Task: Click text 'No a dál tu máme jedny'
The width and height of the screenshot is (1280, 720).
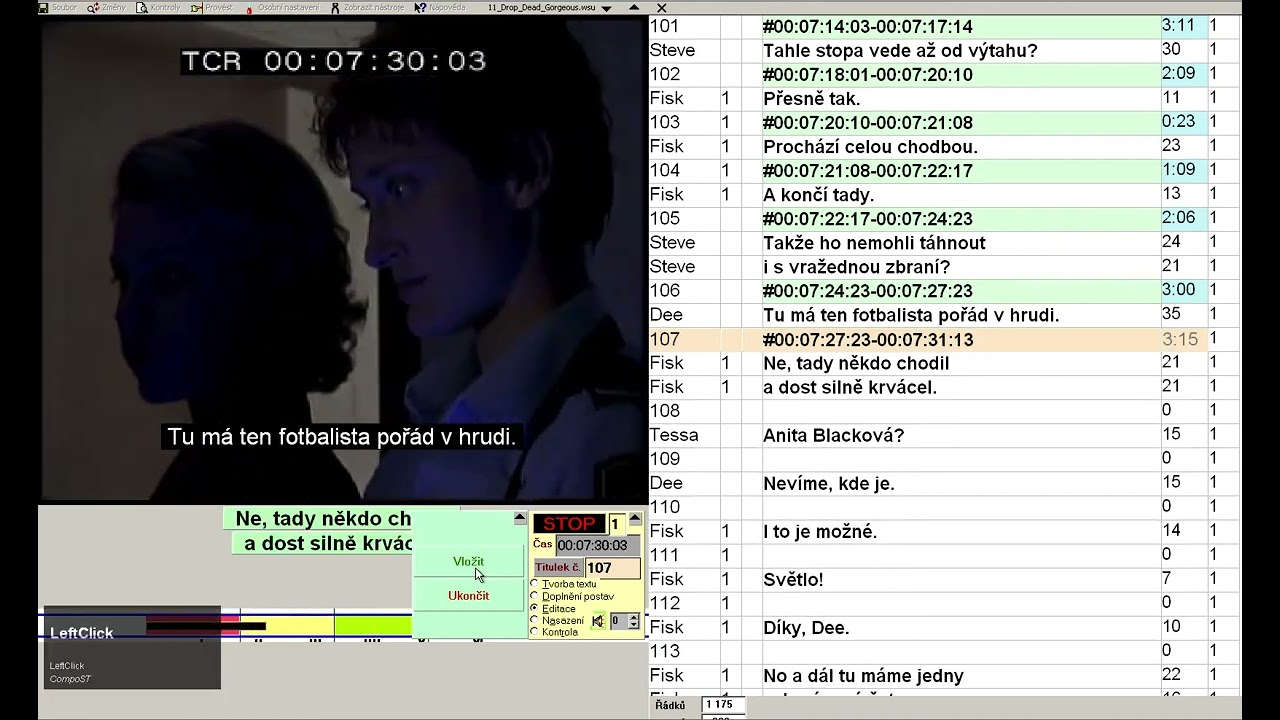Action: (x=863, y=676)
